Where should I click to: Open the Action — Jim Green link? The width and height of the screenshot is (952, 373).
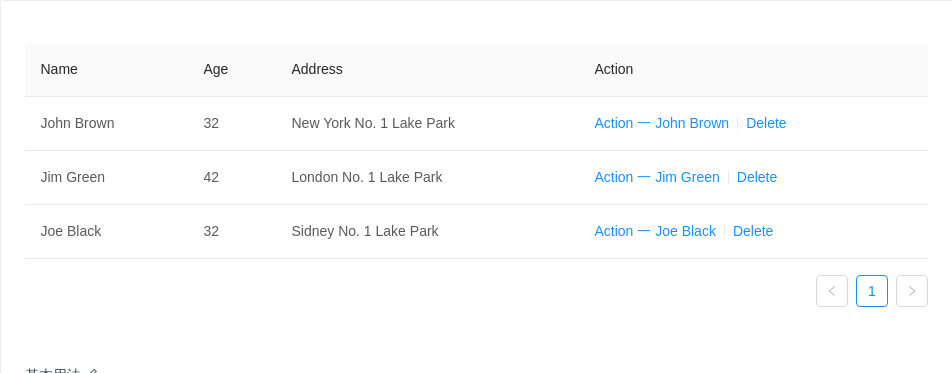click(657, 177)
